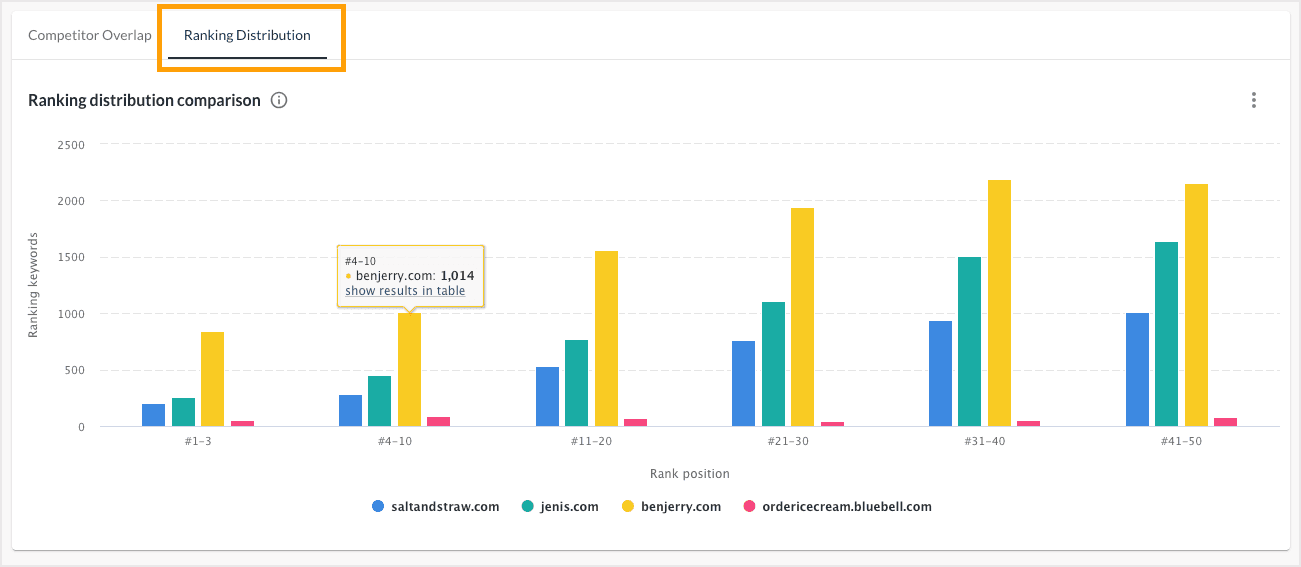This screenshot has height=567, width=1301.
Task: Click the blue saltandstraw.com bar at #41-50
Action: pyautogui.click(x=1137, y=370)
